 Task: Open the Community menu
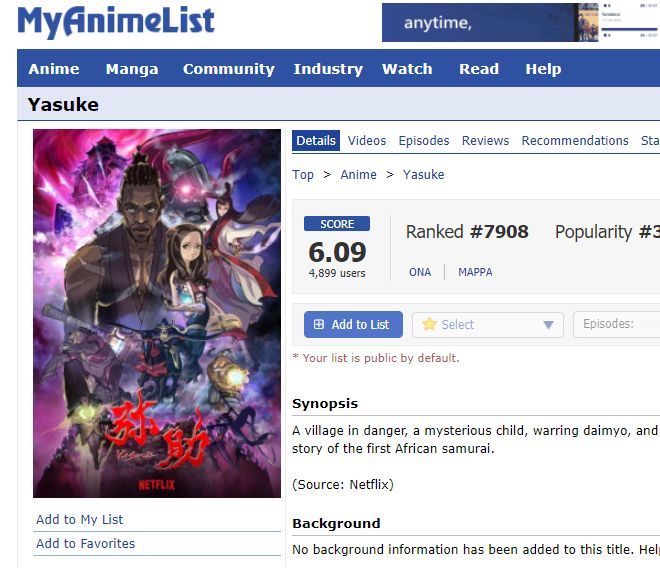(x=229, y=69)
